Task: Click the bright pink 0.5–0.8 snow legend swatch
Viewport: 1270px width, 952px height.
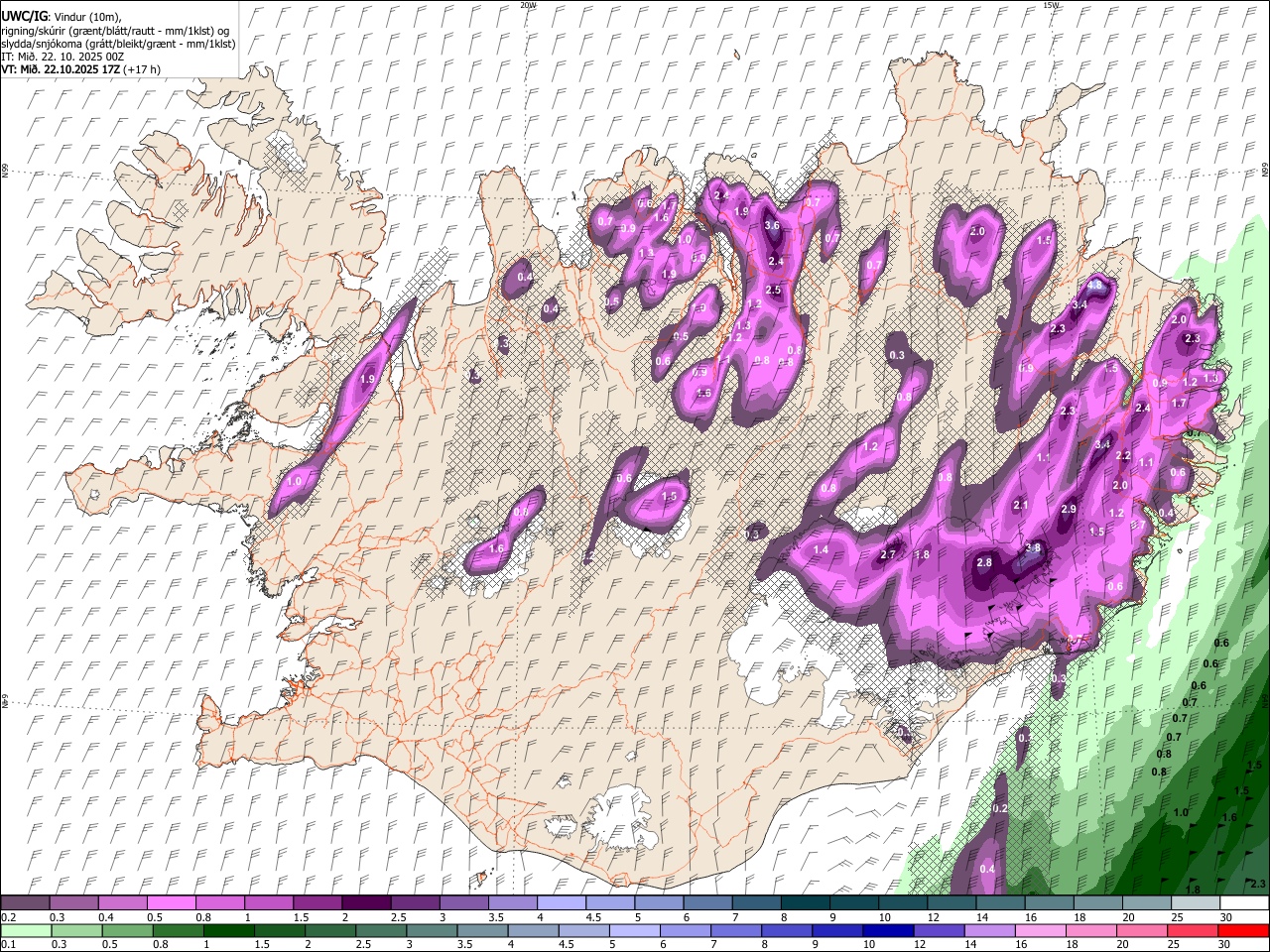Action: [x=171, y=903]
